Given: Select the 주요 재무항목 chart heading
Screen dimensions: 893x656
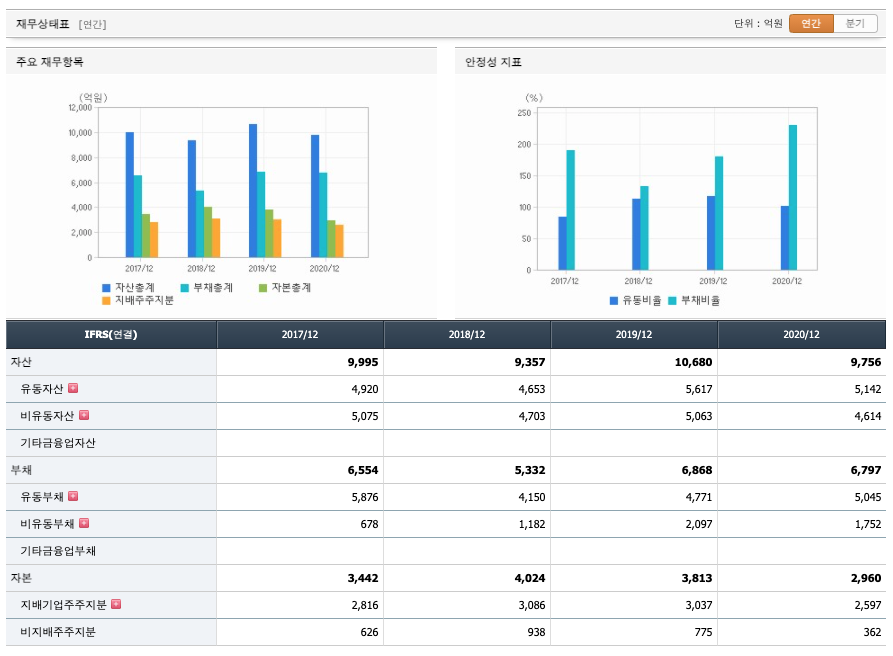Looking at the screenshot, I should [x=50, y=62].
